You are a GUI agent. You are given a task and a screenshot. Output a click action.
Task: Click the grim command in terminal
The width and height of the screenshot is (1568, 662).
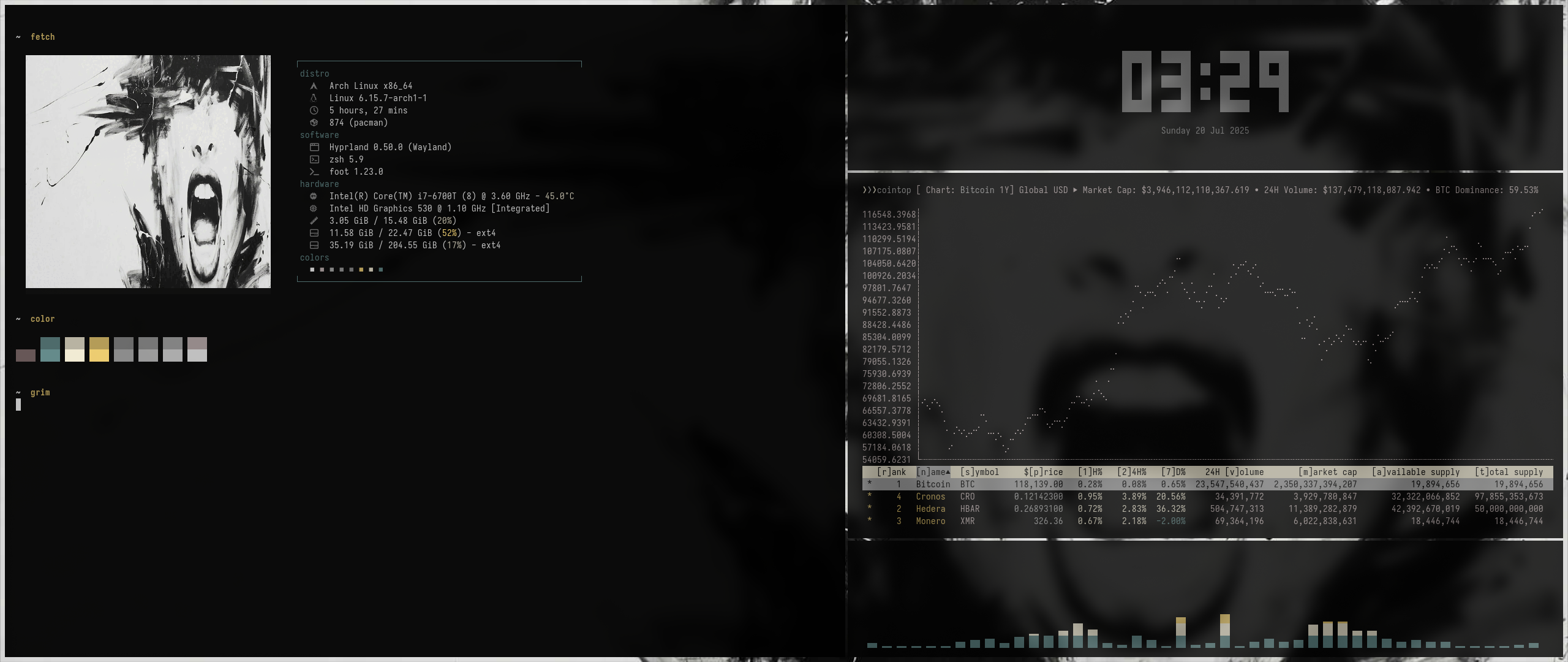(x=40, y=392)
